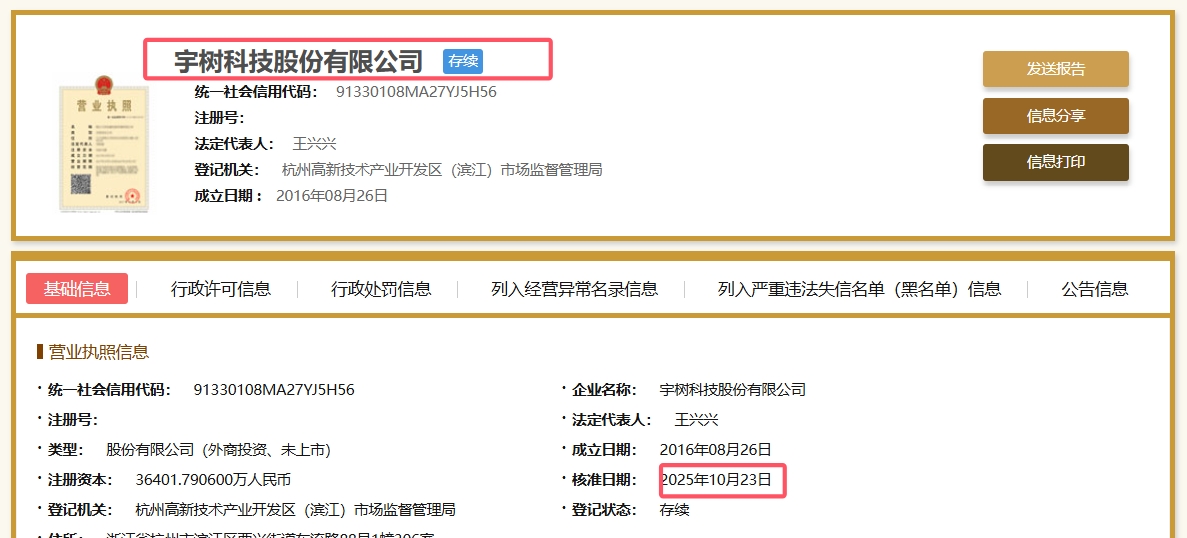Go to 列入经营异常名录信息 tab
This screenshot has width=1187, height=538.
575,289
